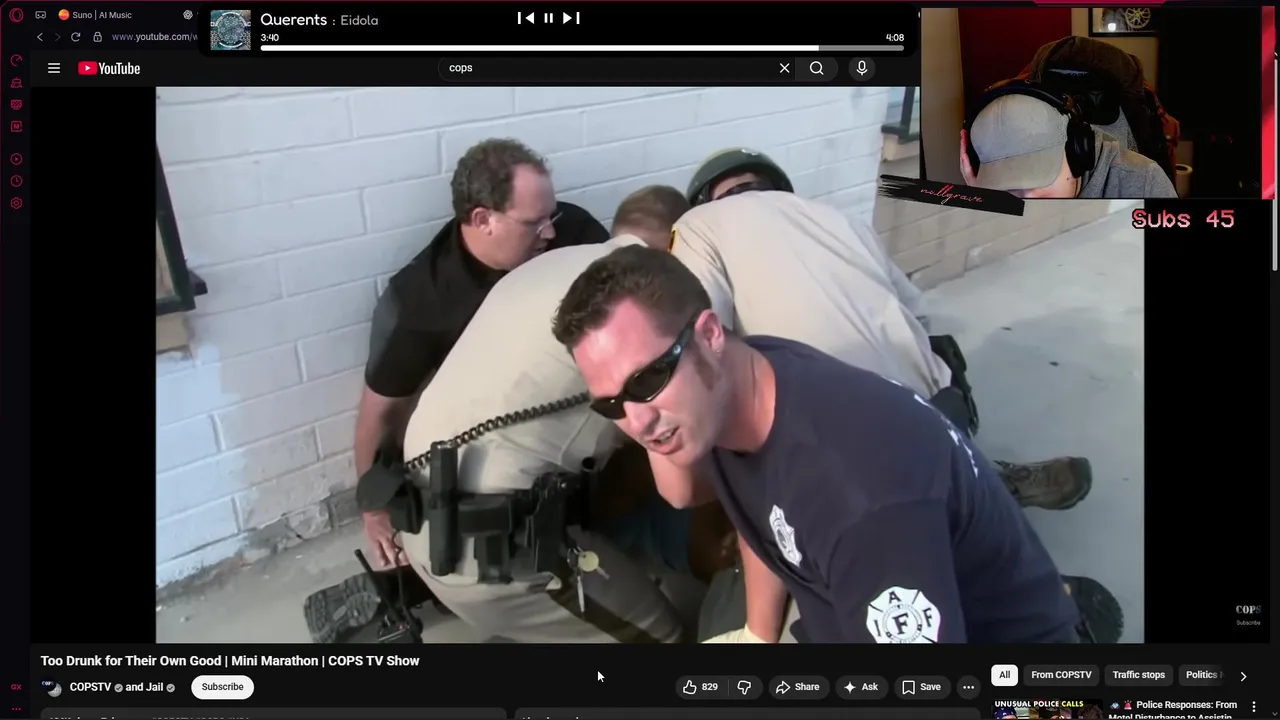Select the All filter chip
Viewport: 1280px width, 720px height.
tap(1004, 675)
